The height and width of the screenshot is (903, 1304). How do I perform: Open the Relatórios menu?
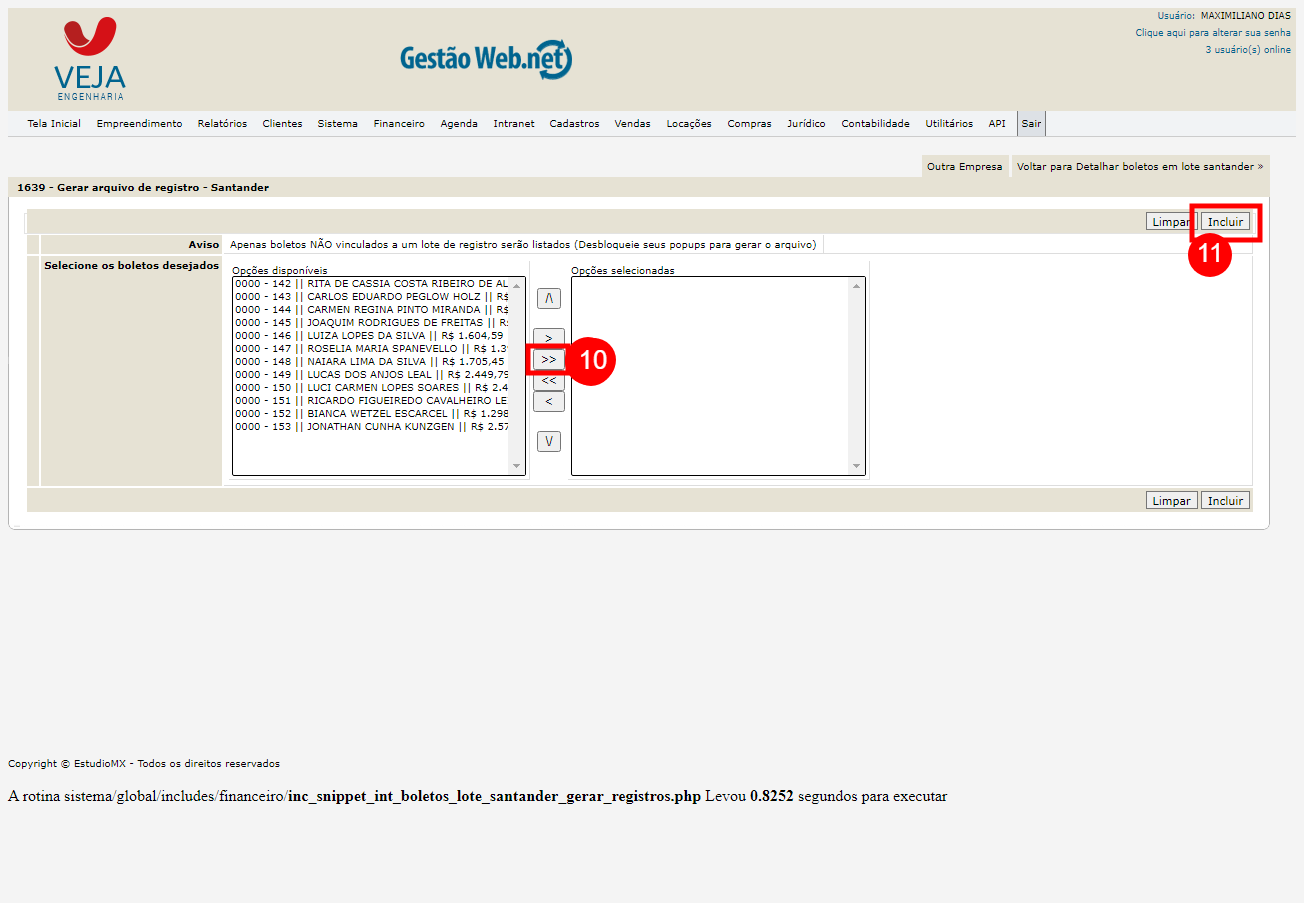(x=222, y=124)
